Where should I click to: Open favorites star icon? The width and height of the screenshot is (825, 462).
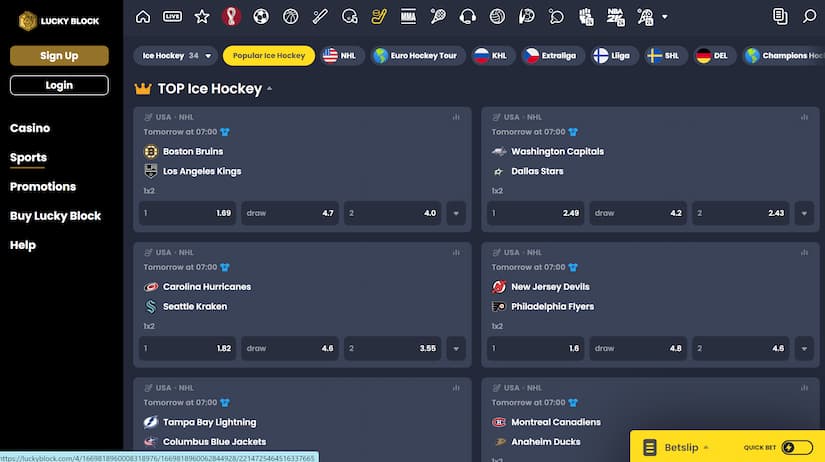(202, 17)
